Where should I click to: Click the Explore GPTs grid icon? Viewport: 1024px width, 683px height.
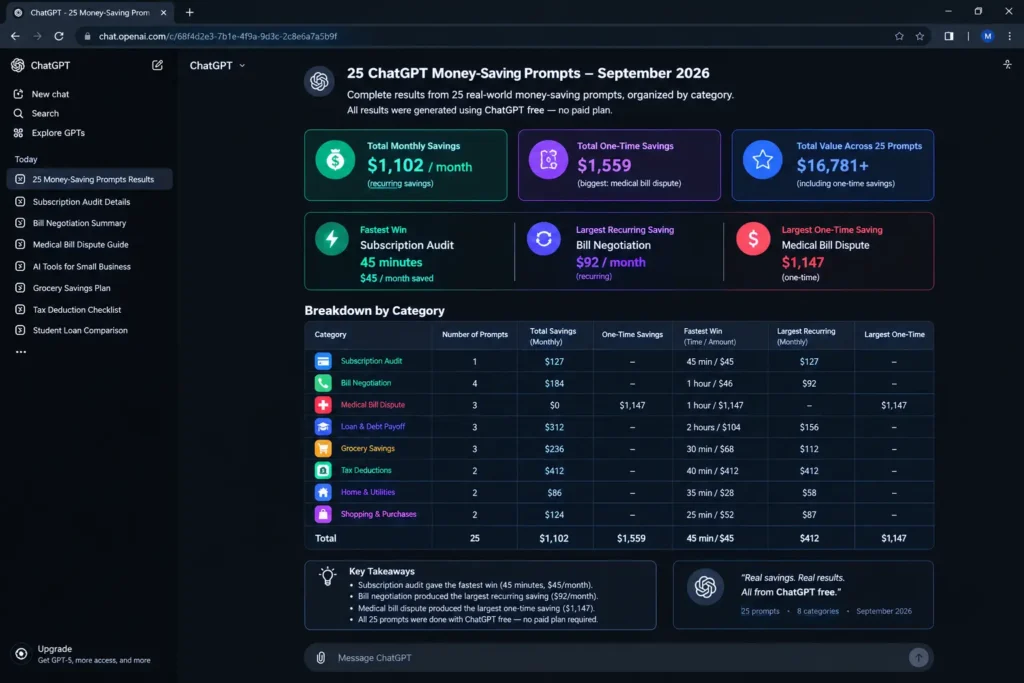[x=18, y=133]
